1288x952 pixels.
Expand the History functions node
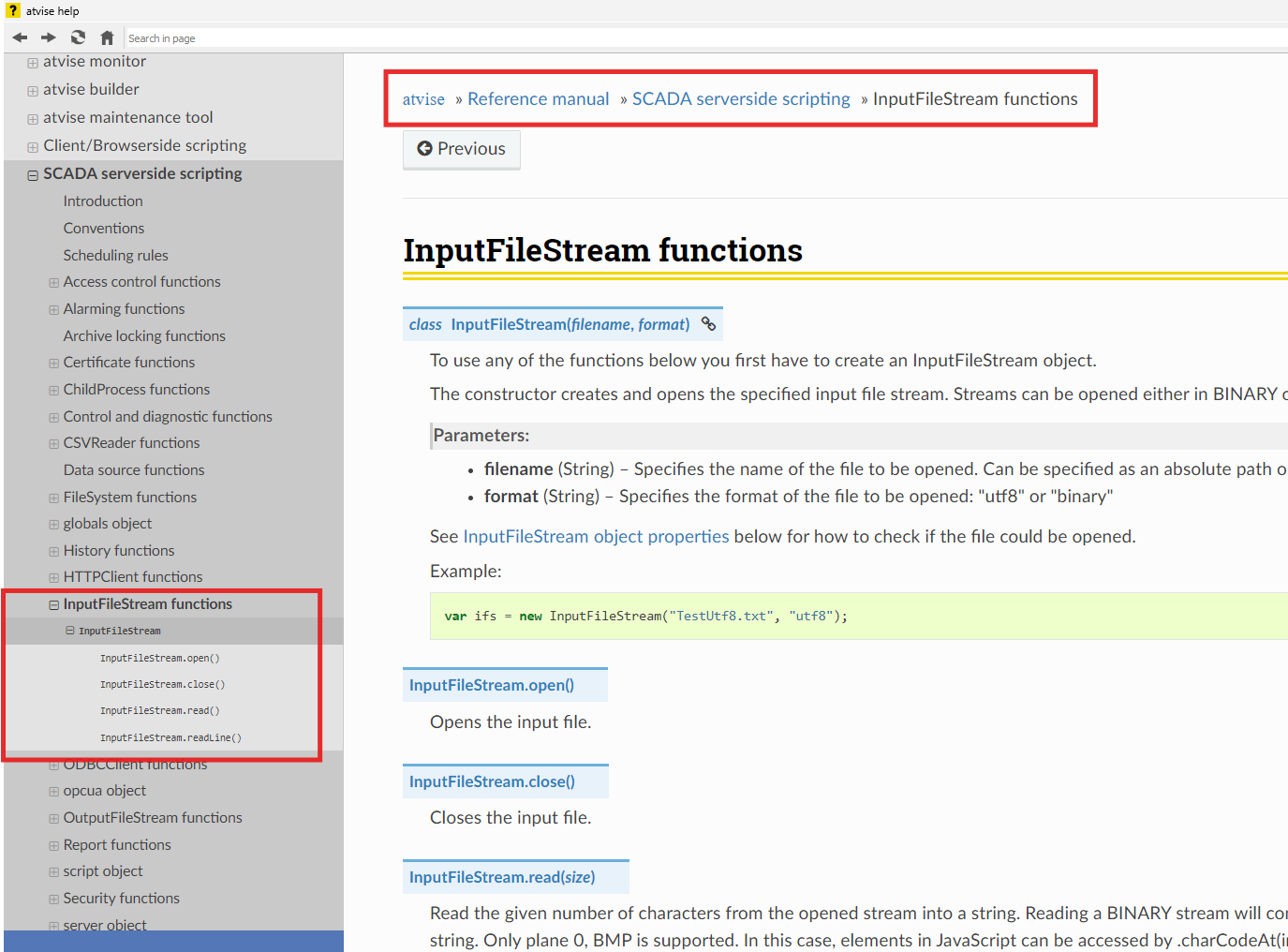click(x=53, y=551)
